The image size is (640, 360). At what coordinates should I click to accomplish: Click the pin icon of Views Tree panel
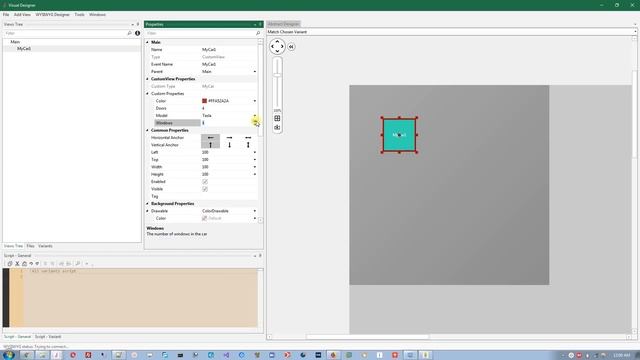point(138,24)
